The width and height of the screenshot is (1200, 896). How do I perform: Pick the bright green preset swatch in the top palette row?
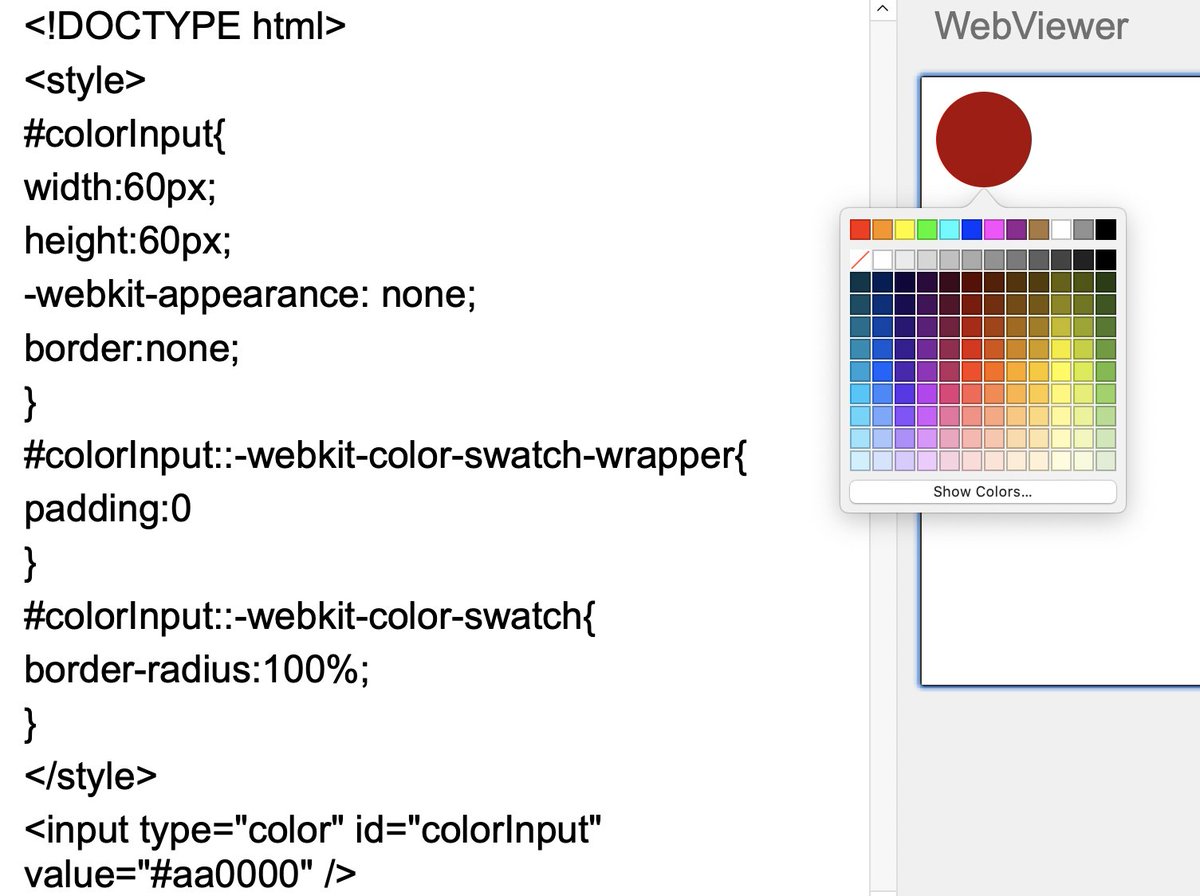[926, 229]
